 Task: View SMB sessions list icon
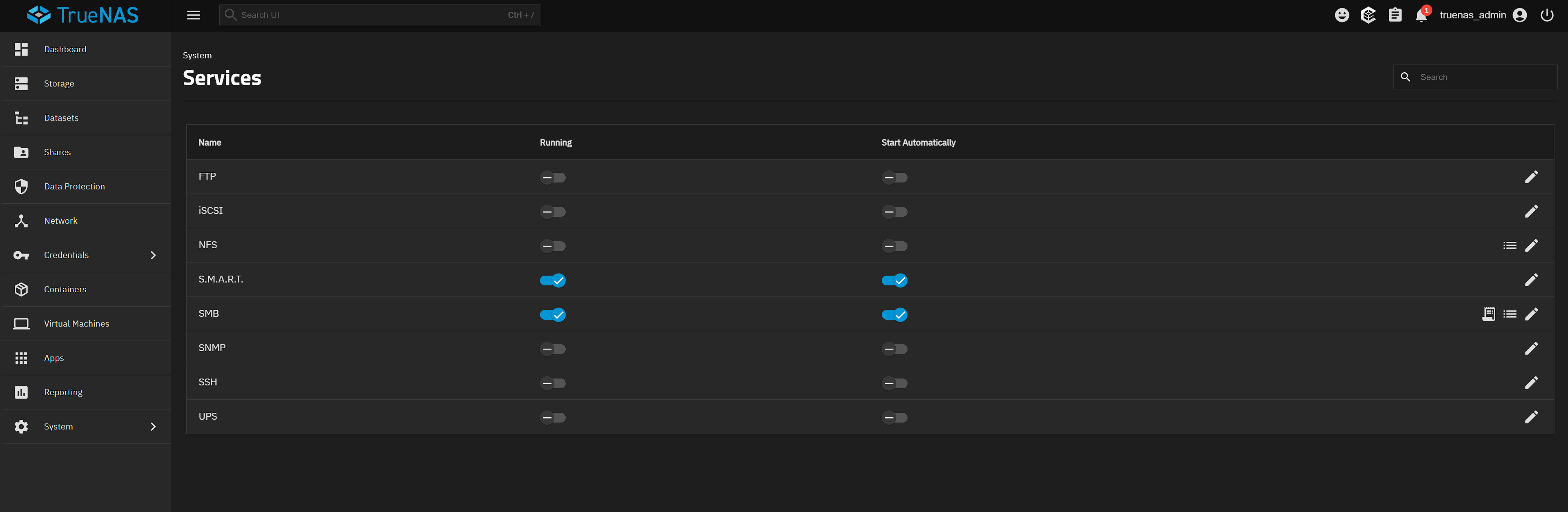tap(1510, 314)
